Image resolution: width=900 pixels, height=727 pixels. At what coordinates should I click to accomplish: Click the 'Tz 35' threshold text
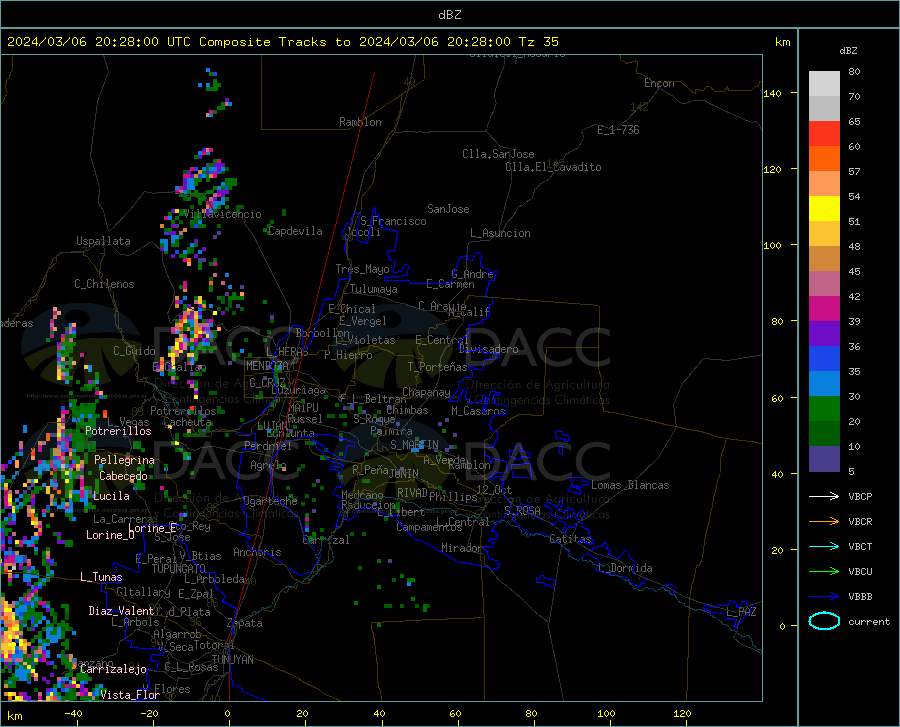(x=538, y=42)
